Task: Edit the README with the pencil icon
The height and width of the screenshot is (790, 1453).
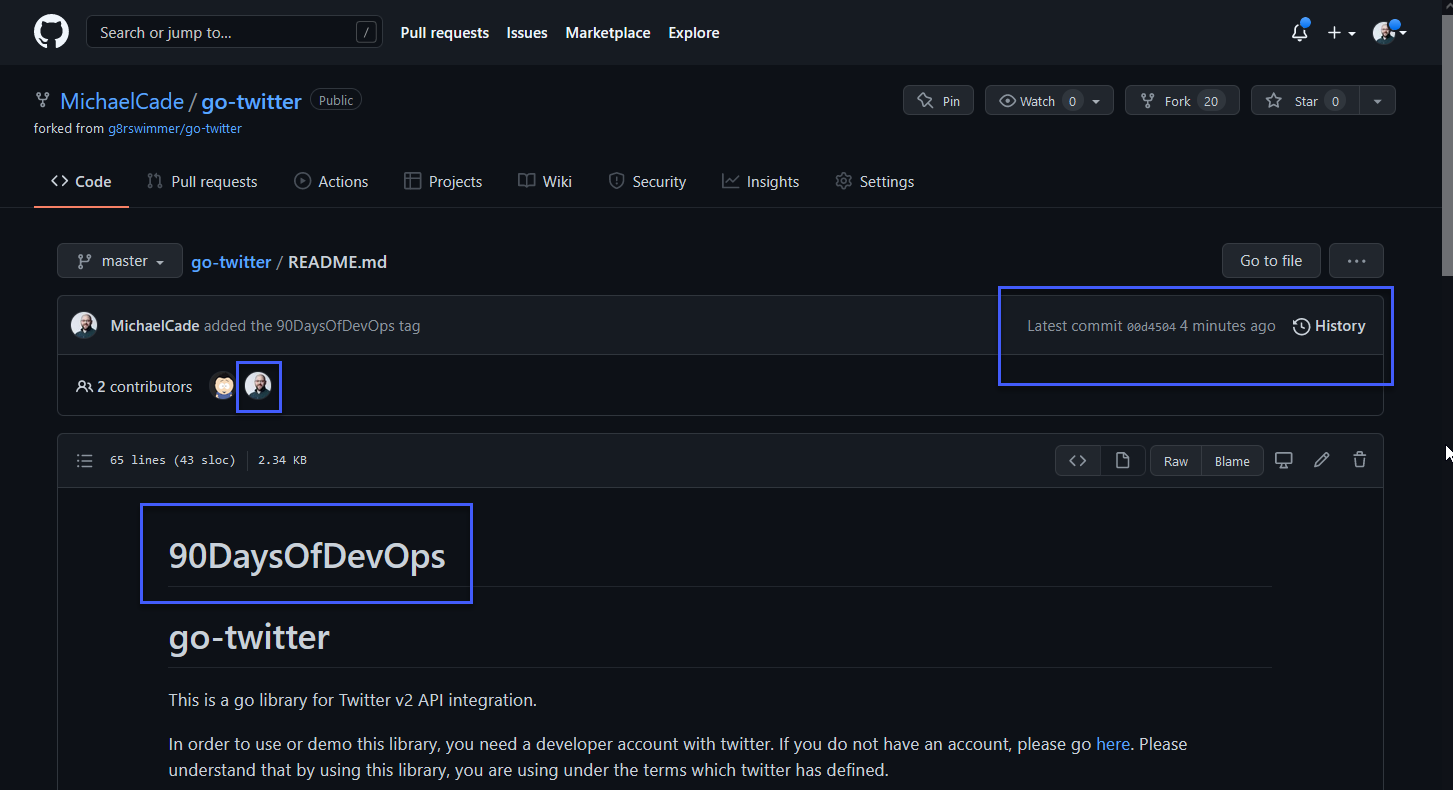Action: (1321, 460)
